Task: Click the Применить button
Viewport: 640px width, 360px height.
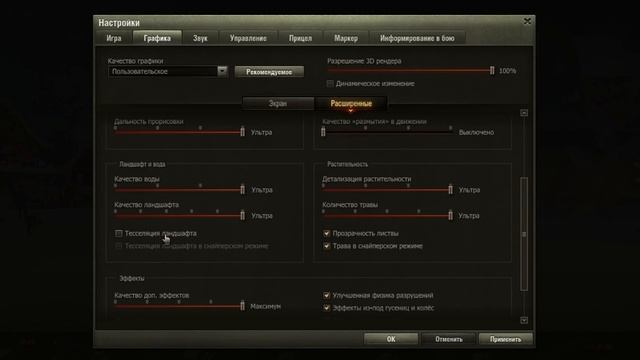Action: point(505,339)
